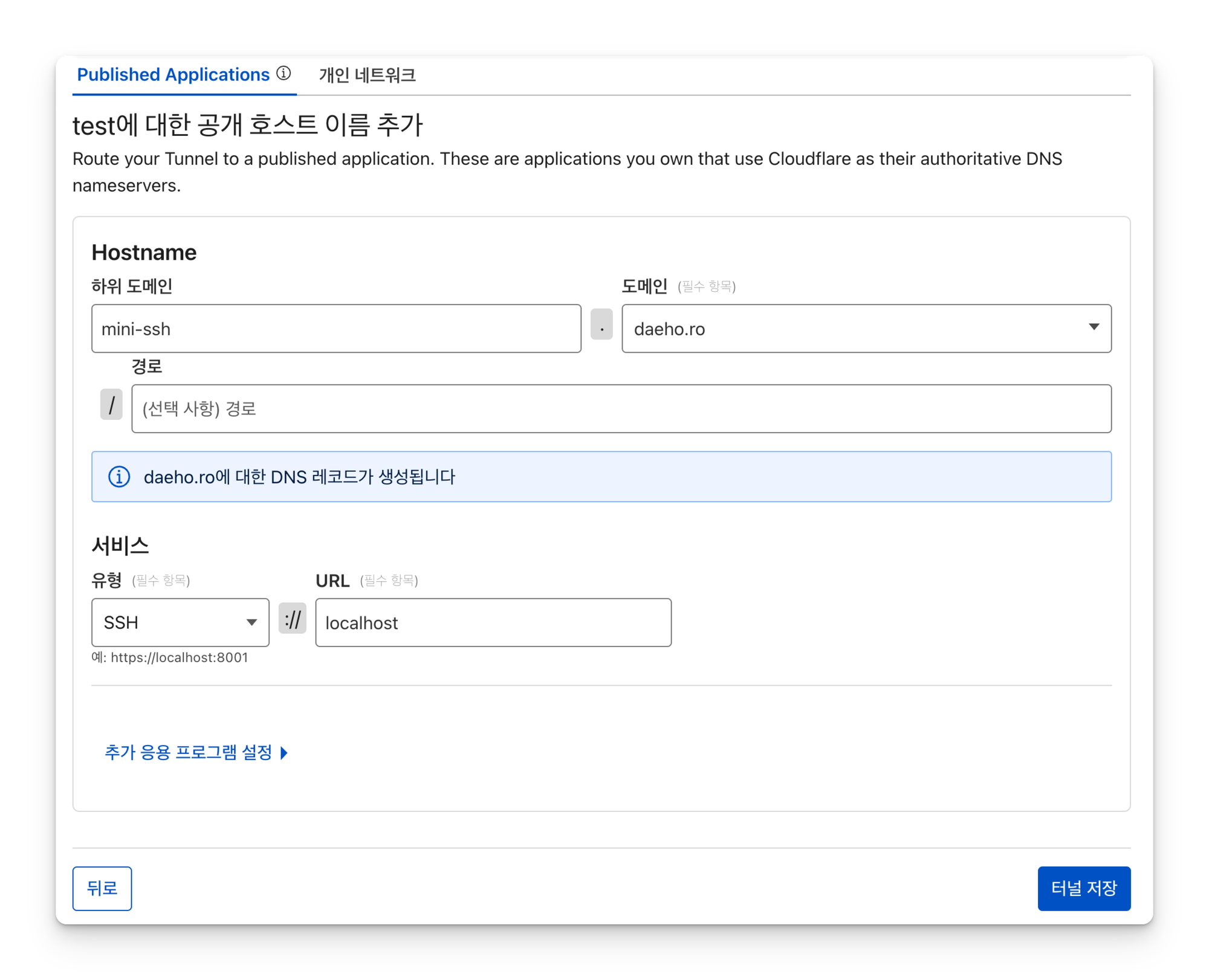Screen dimensions: 1209x980
Task: Click the SSH dropdown caret arrow
Action: (251, 623)
